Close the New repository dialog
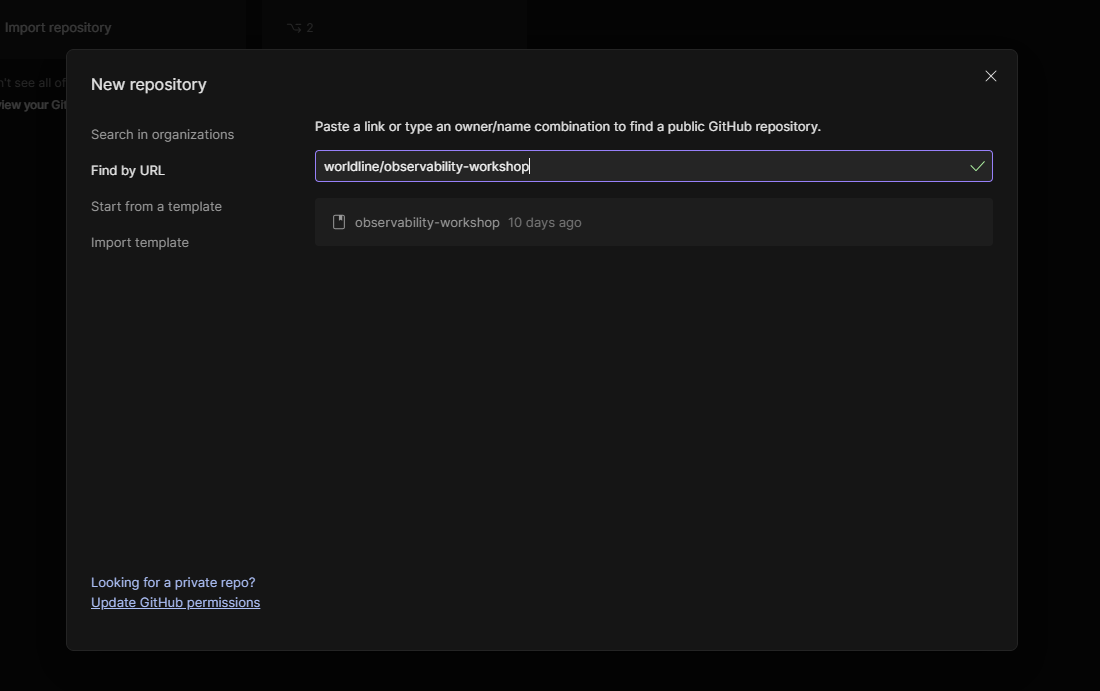This screenshot has height=691, width=1100. pyautogui.click(x=991, y=76)
